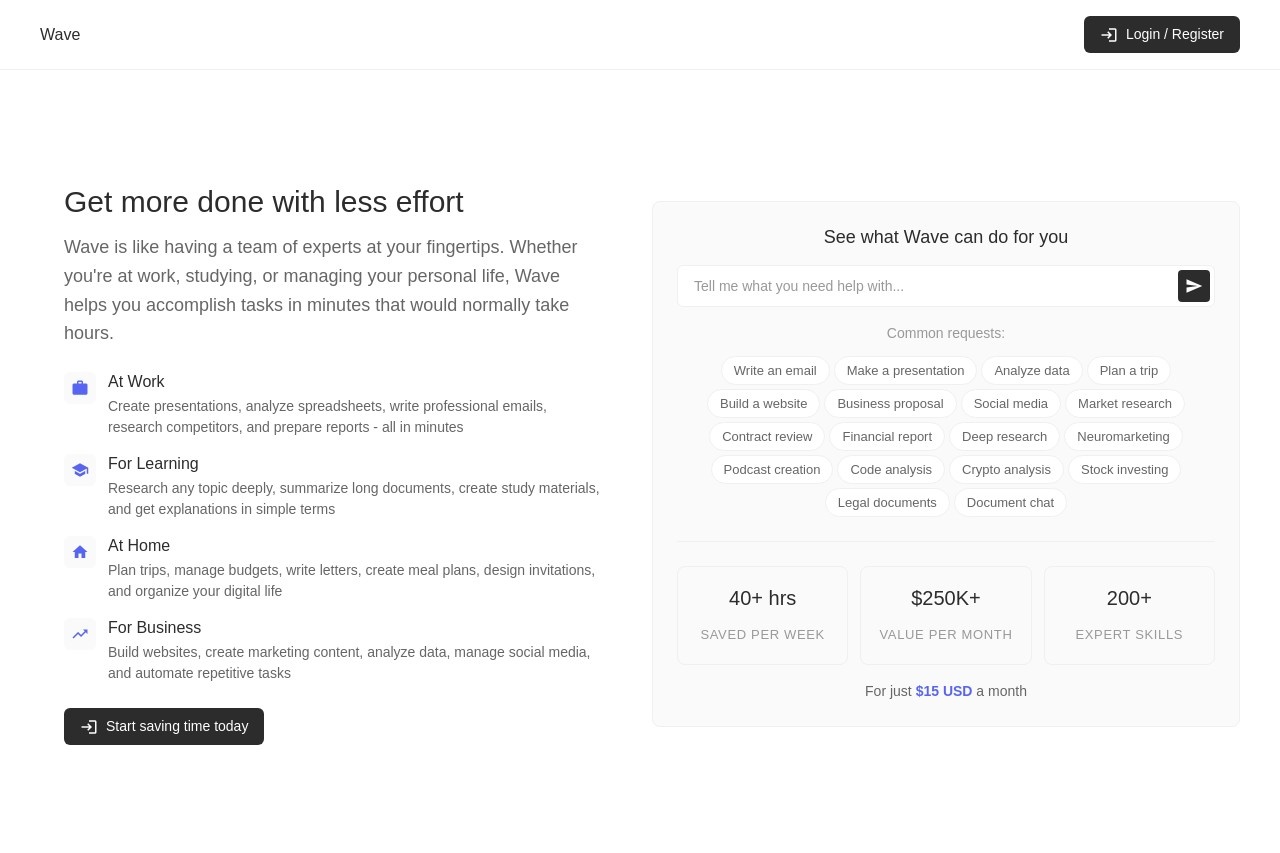Select the Write an email chip
Viewport: 1280px width, 853px height.
pos(775,371)
